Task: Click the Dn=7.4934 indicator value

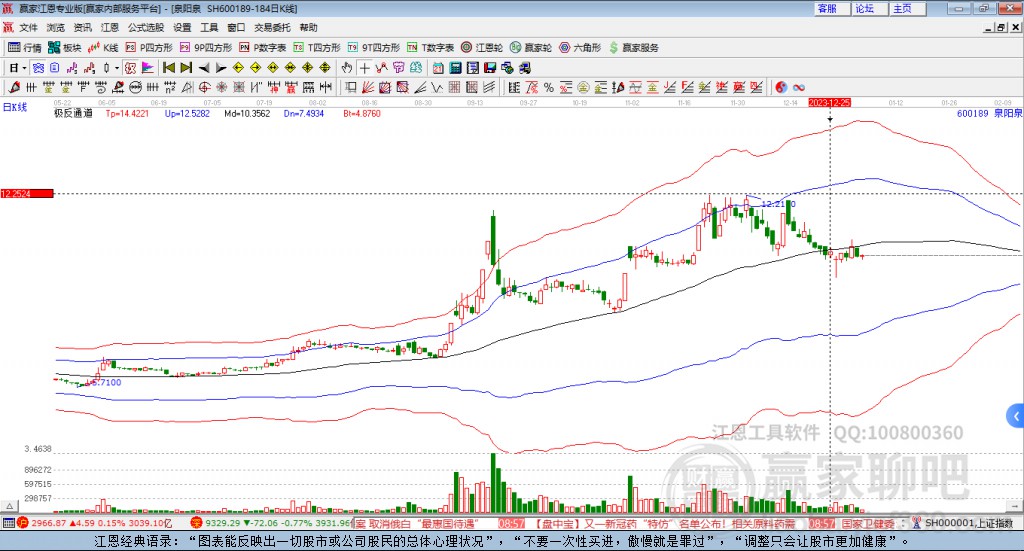Action: coord(304,114)
